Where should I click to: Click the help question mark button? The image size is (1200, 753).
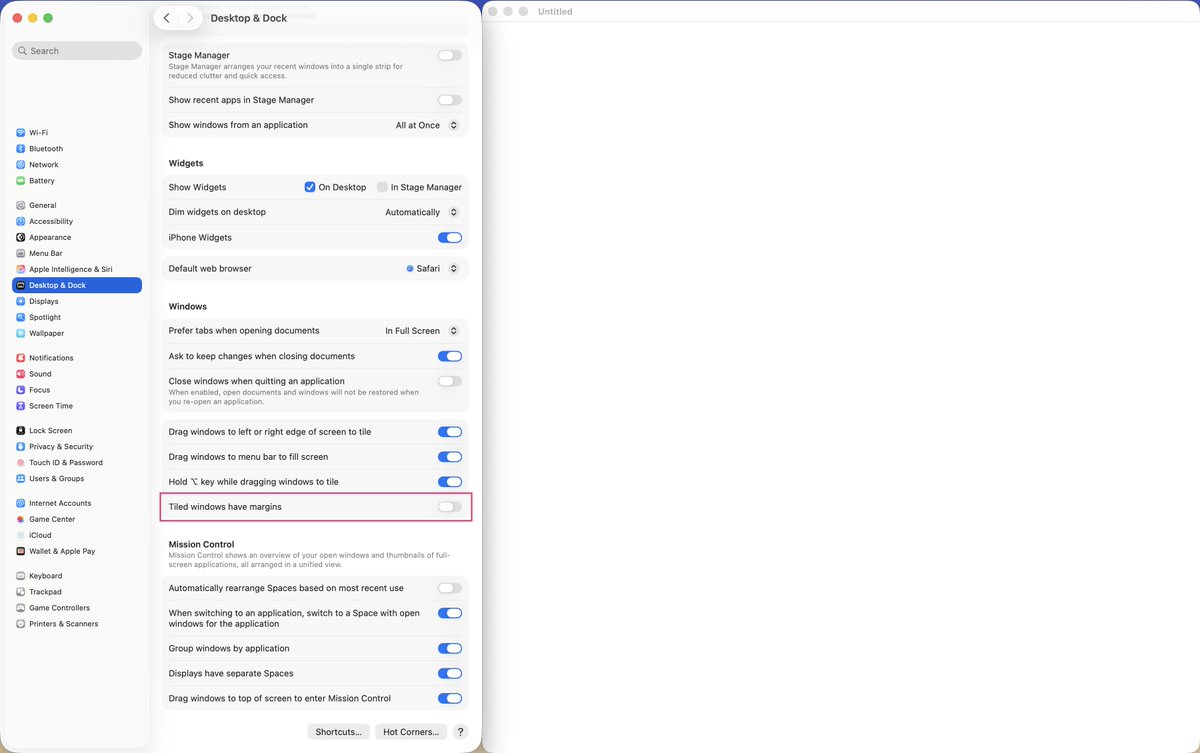pyautogui.click(x=460, y=732)
